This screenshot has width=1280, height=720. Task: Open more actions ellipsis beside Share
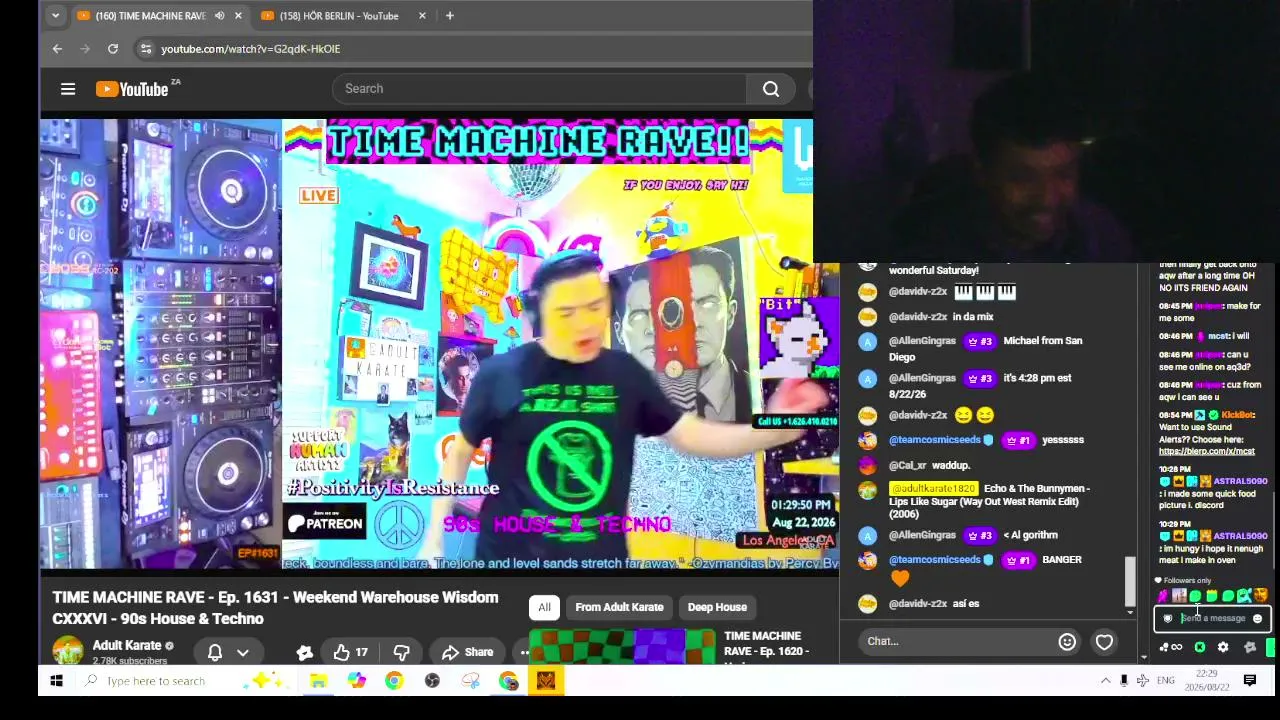click(x=524, y=652)
